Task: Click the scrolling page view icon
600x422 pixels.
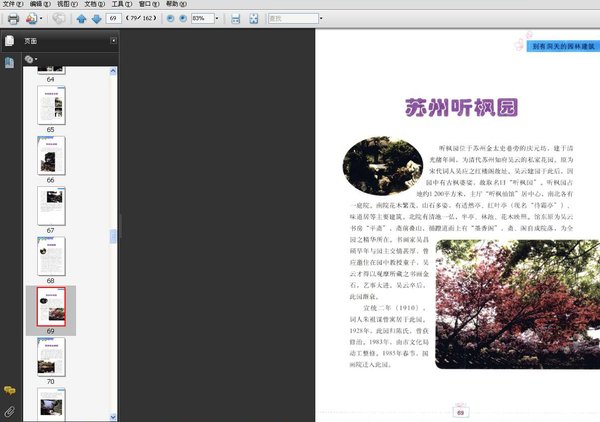Action: 236,18
